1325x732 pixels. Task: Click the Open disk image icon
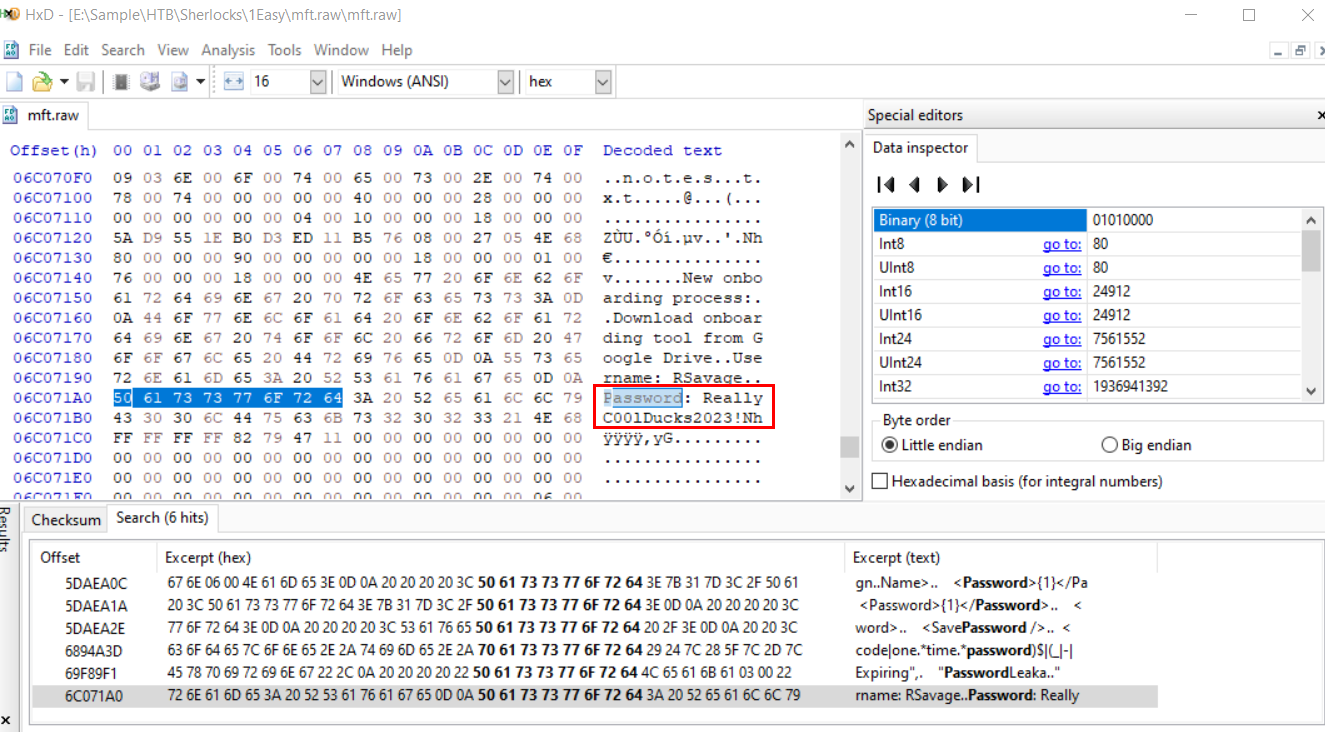(x=180, y=82)
